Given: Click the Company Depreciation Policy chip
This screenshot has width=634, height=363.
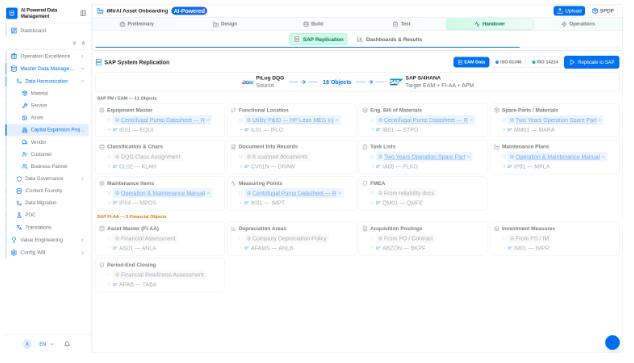Looking at the screenshot, I should 286,238.
